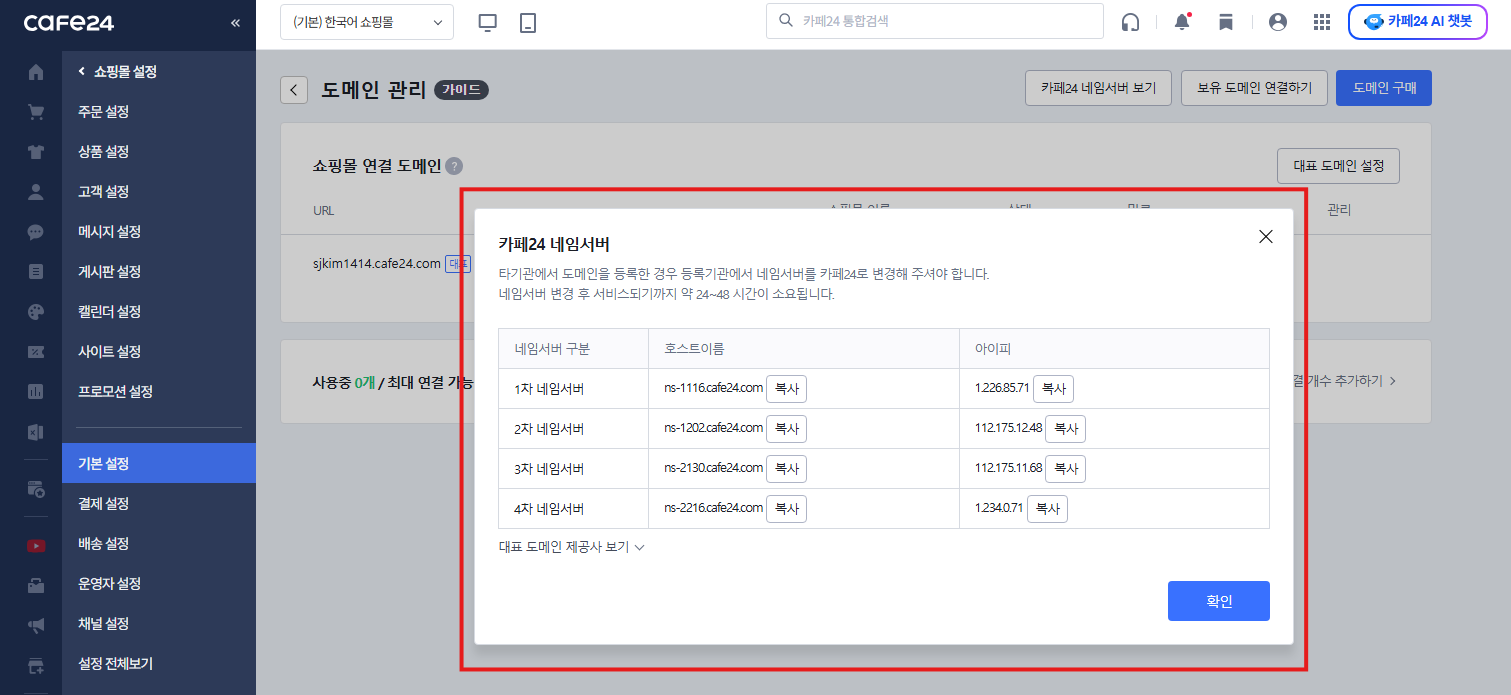Copy hostname ns-2130.cafe24.com
This screenshot has width=1511, height=695.
786,469
